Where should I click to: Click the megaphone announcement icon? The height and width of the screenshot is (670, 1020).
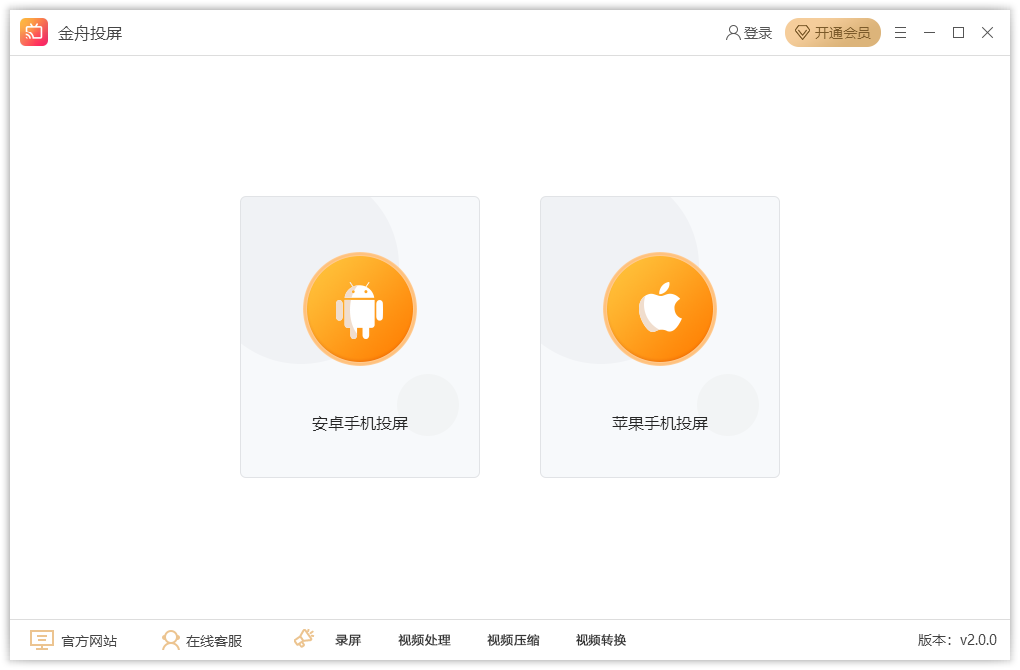304,638
